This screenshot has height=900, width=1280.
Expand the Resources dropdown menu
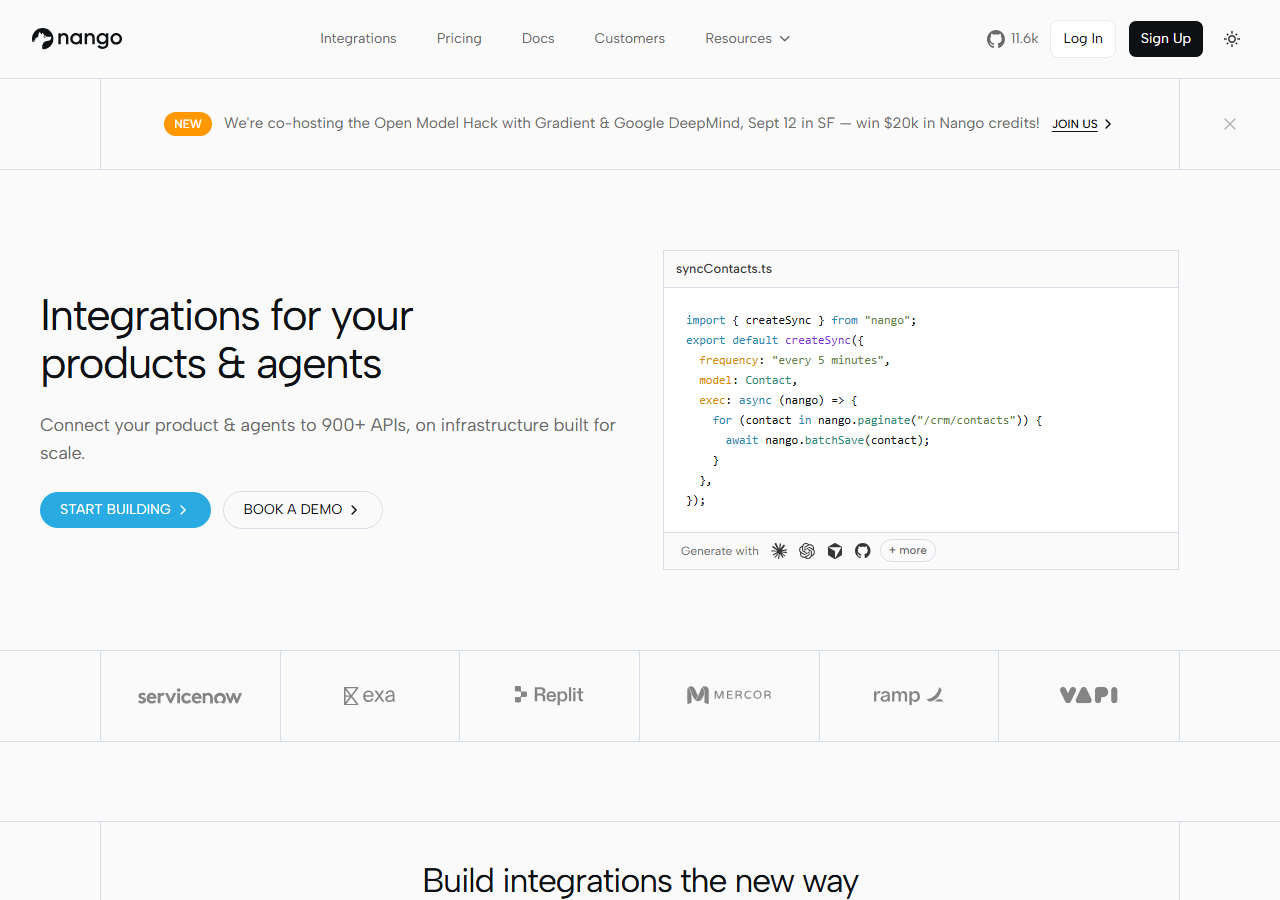pyautogui.click(x=747, y=39)
